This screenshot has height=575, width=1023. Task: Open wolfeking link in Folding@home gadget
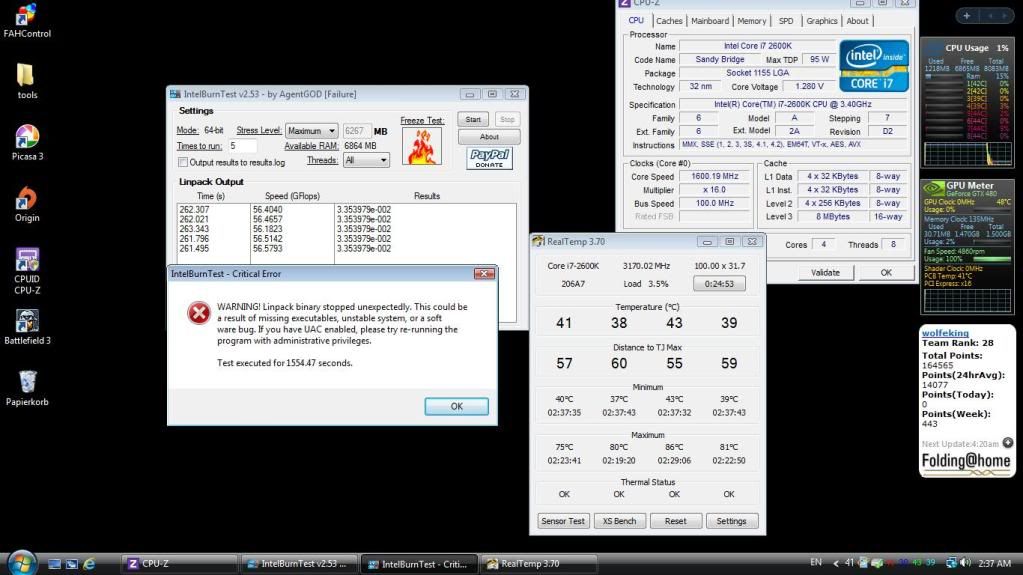tap(945, 333)
